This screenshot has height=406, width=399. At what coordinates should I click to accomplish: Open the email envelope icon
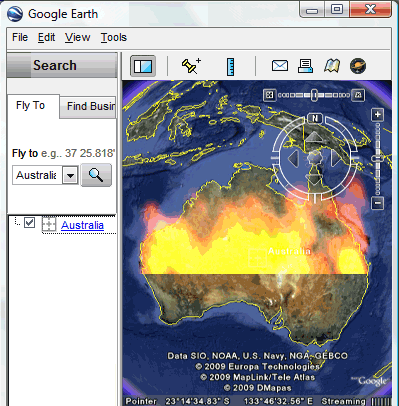pos(280,66)
